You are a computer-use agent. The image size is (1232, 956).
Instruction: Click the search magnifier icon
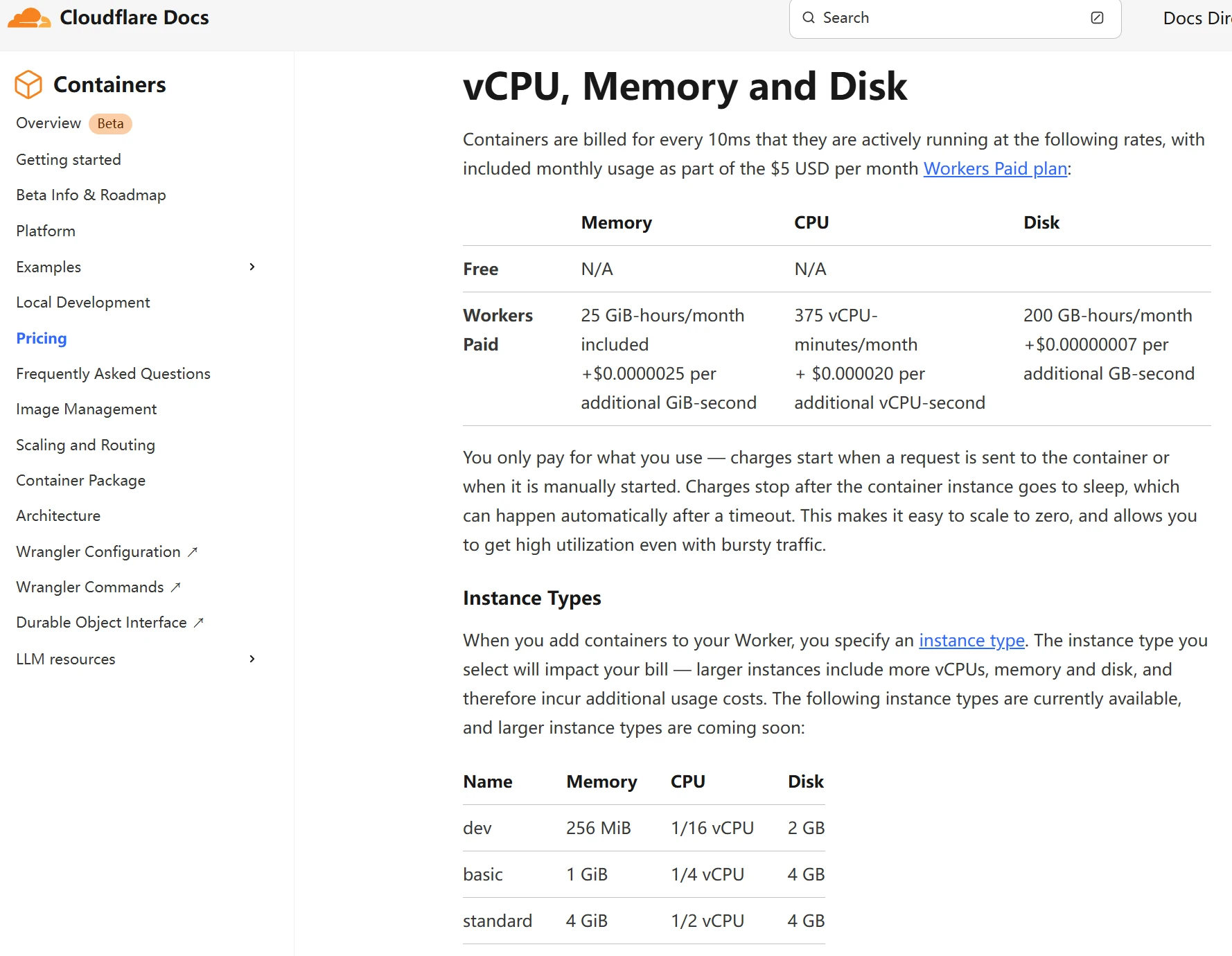tap(808, 18)
